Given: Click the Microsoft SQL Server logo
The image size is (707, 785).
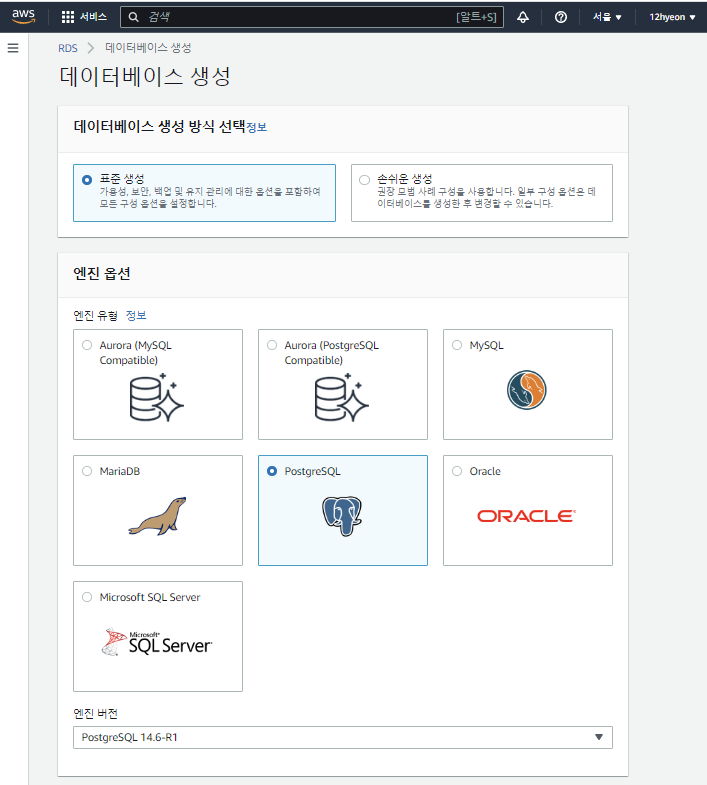Looking at the screenshot, I should [x=157, y=642].
